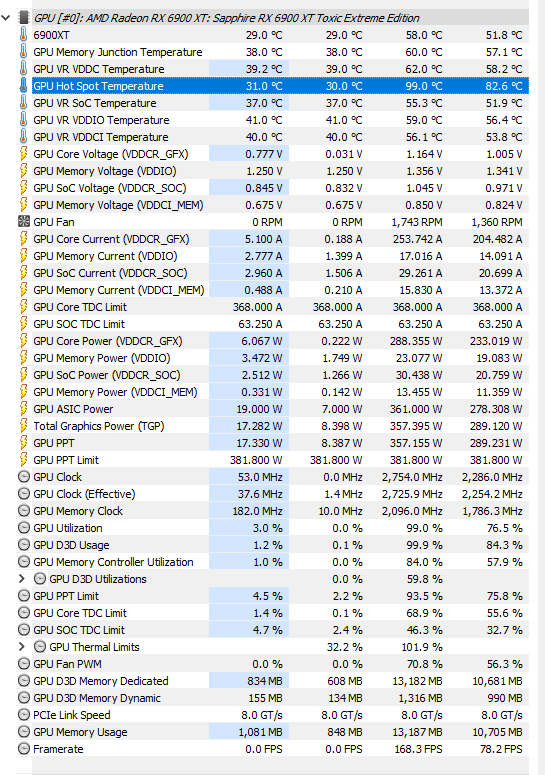Expand the GPU Thermal Limits group
The image size is (545, 775).
22,646
